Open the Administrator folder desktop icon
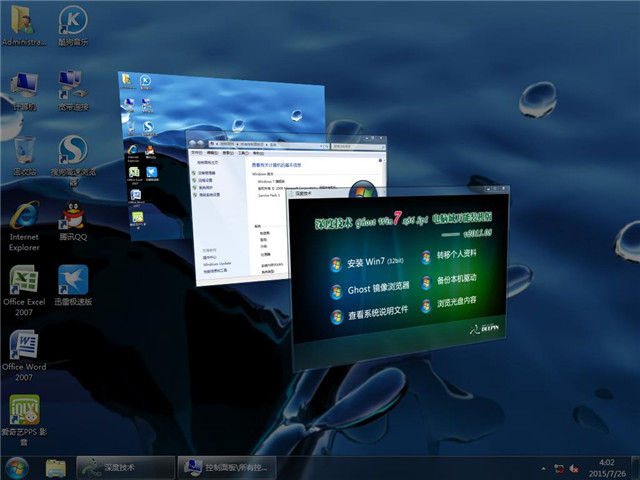 point(24,24)
